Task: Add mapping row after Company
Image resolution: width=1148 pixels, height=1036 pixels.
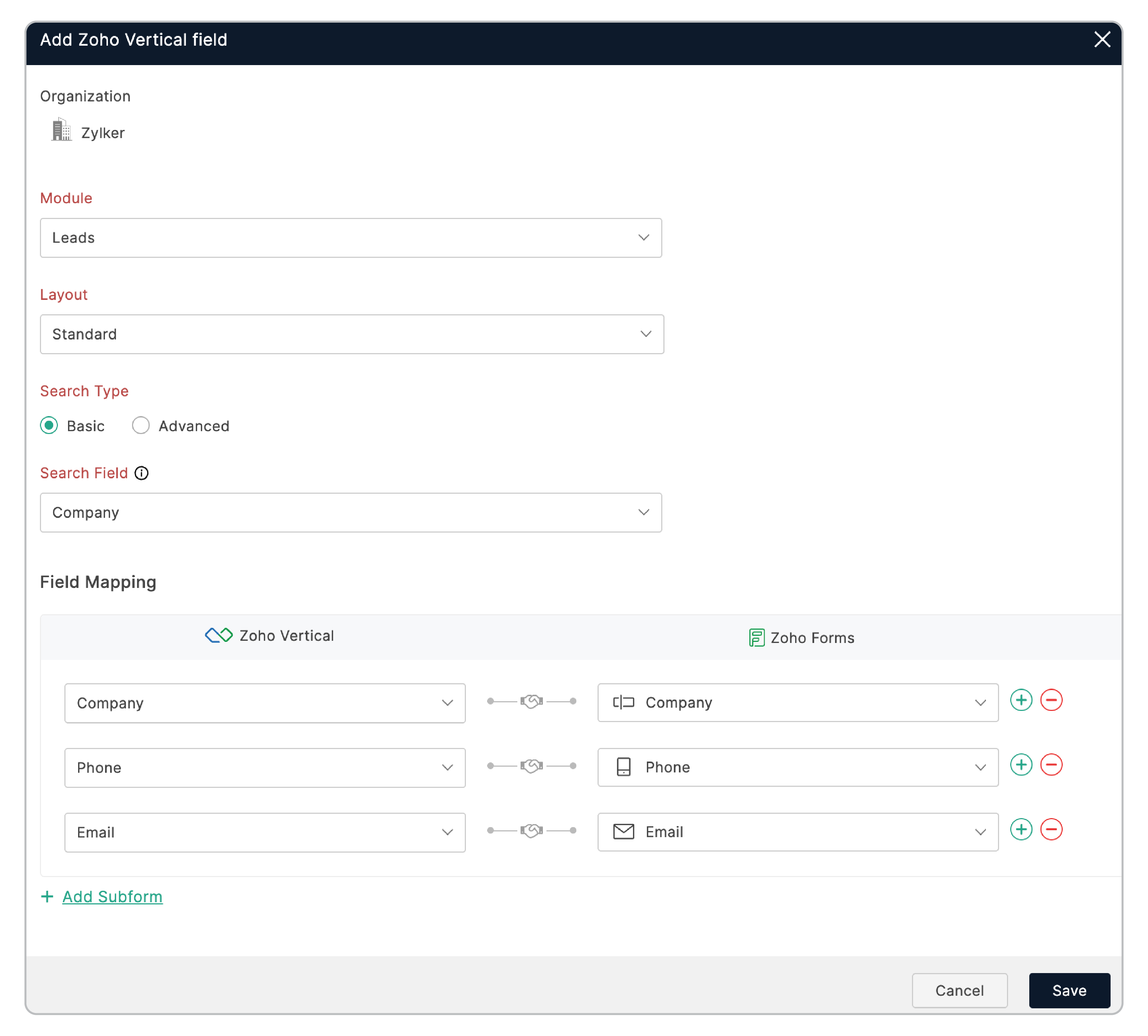Action: point(1021,700)
